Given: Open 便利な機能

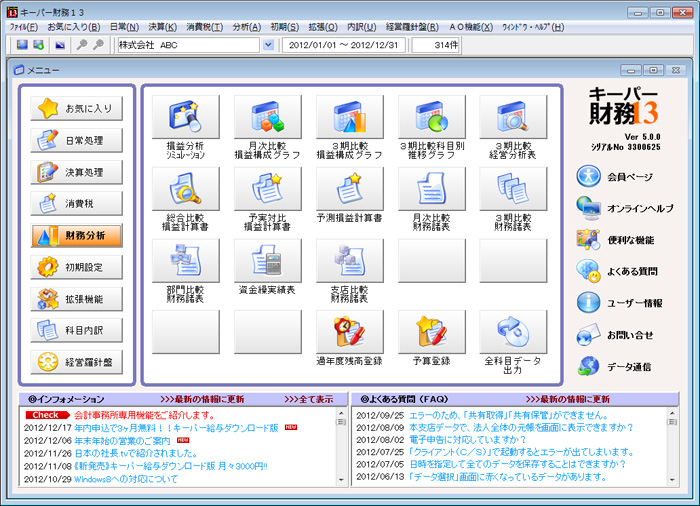Looking at the screenshot, I should [615, 240].
